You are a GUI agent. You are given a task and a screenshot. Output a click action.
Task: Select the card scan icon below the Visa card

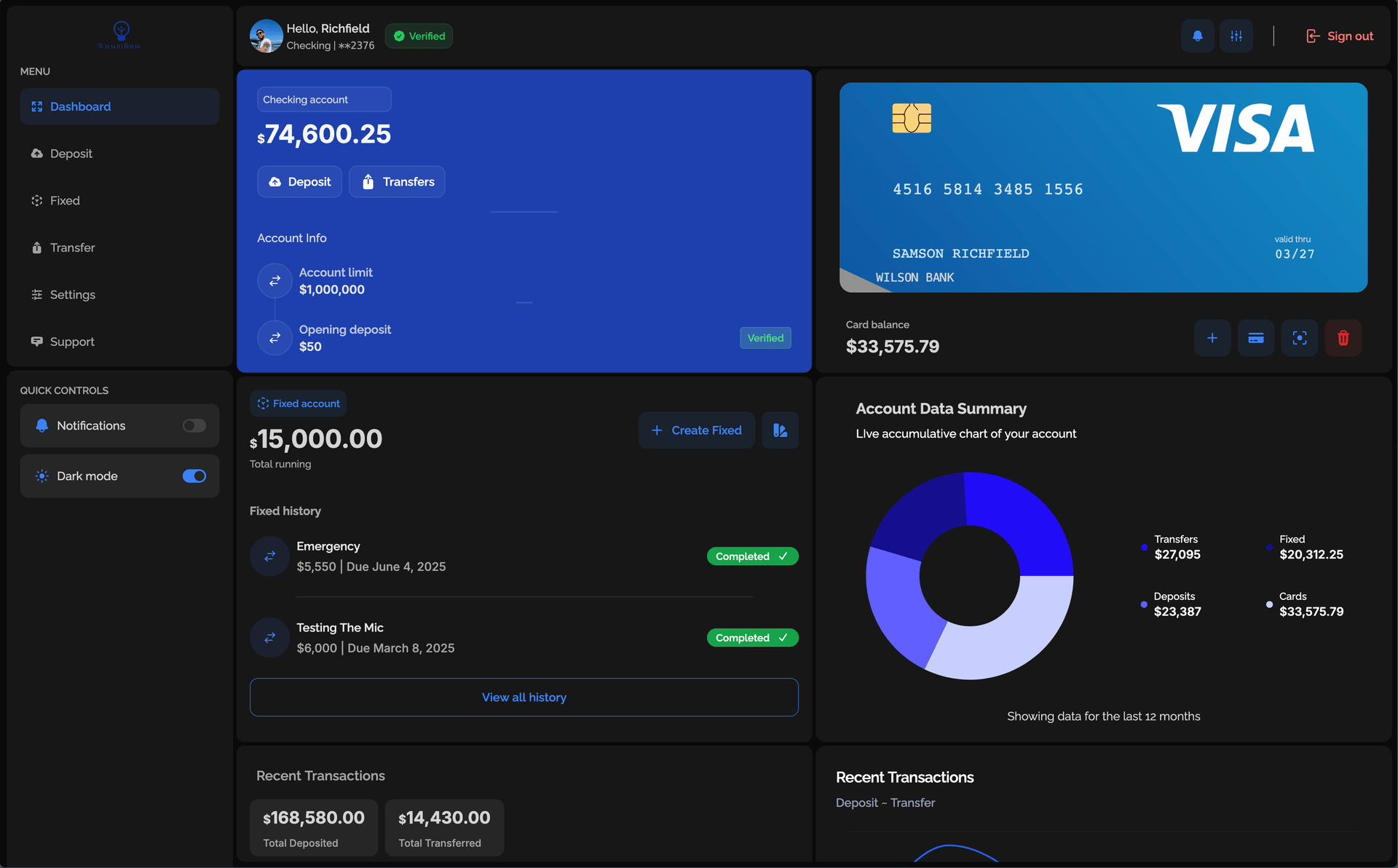coord(1299,338)
